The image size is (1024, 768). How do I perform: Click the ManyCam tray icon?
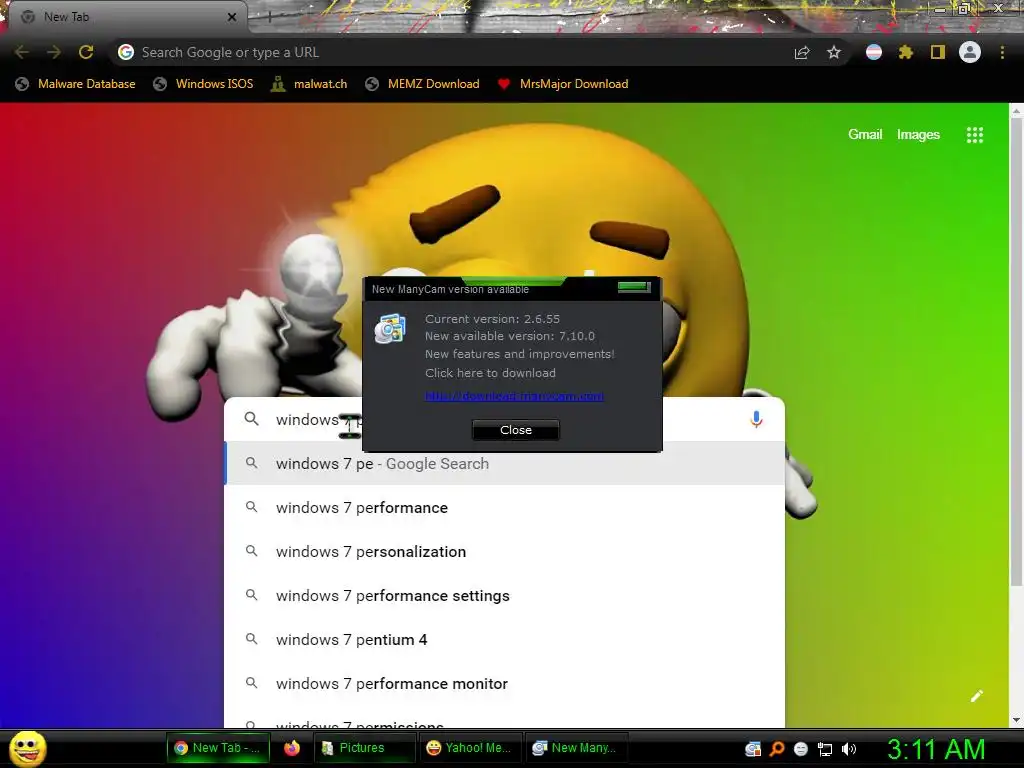753,749
